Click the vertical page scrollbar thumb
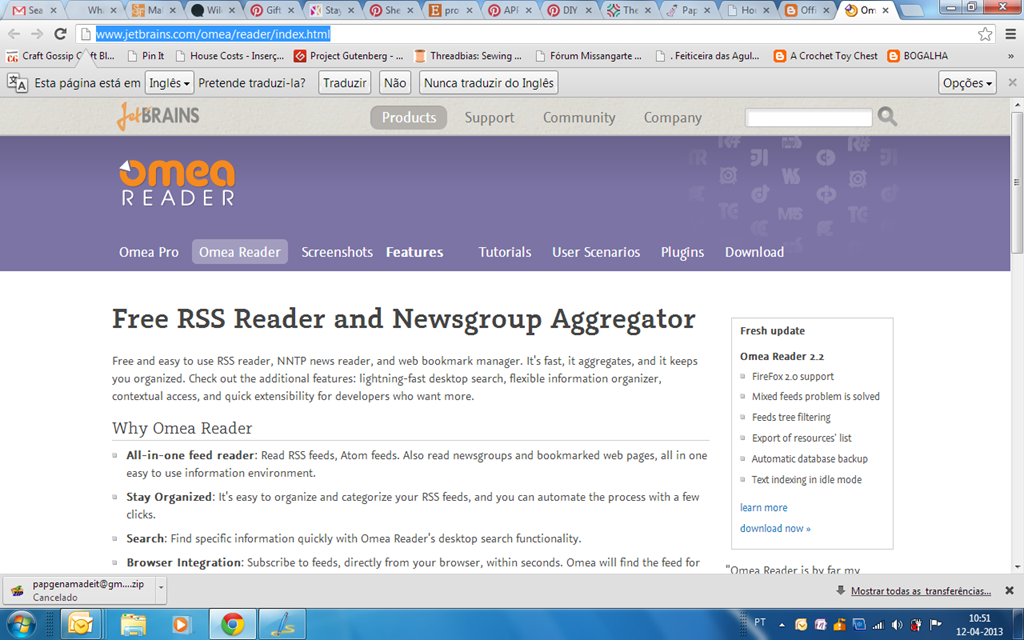 click(x=1017, y=183)
